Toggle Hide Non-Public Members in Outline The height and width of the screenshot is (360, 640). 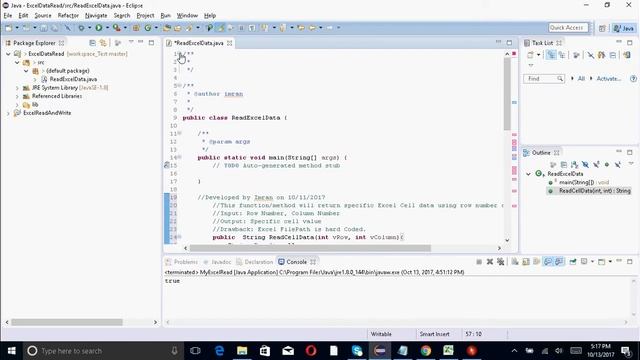[x=607, y=164]
